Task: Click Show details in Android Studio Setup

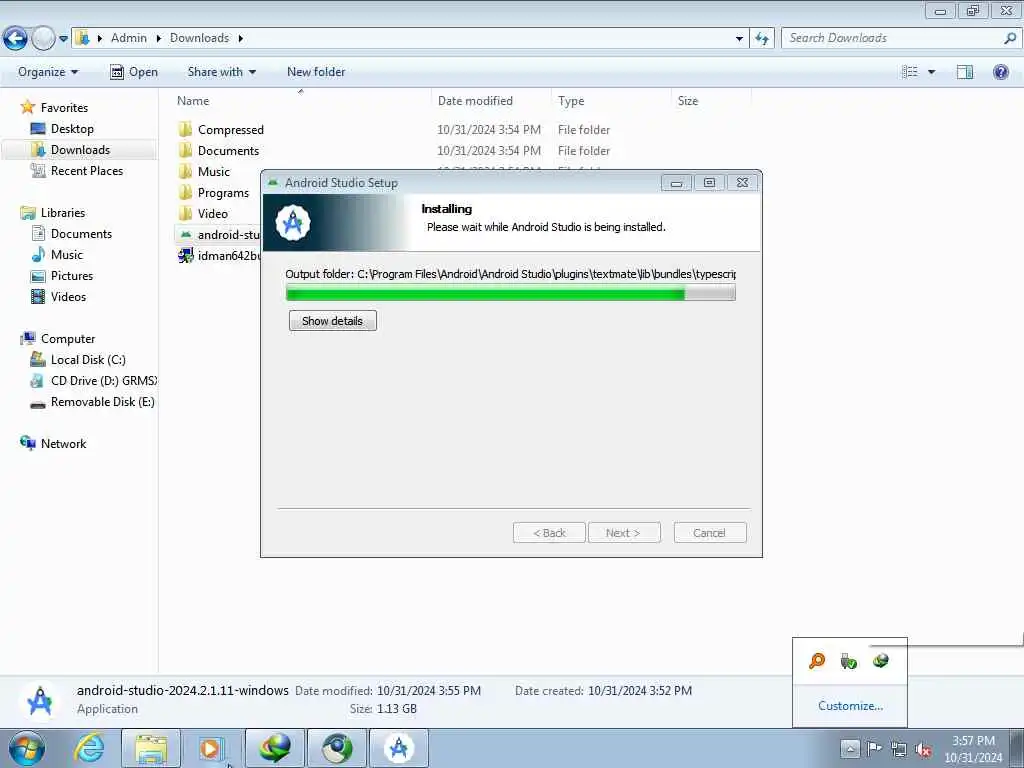Action: (332, 321)
